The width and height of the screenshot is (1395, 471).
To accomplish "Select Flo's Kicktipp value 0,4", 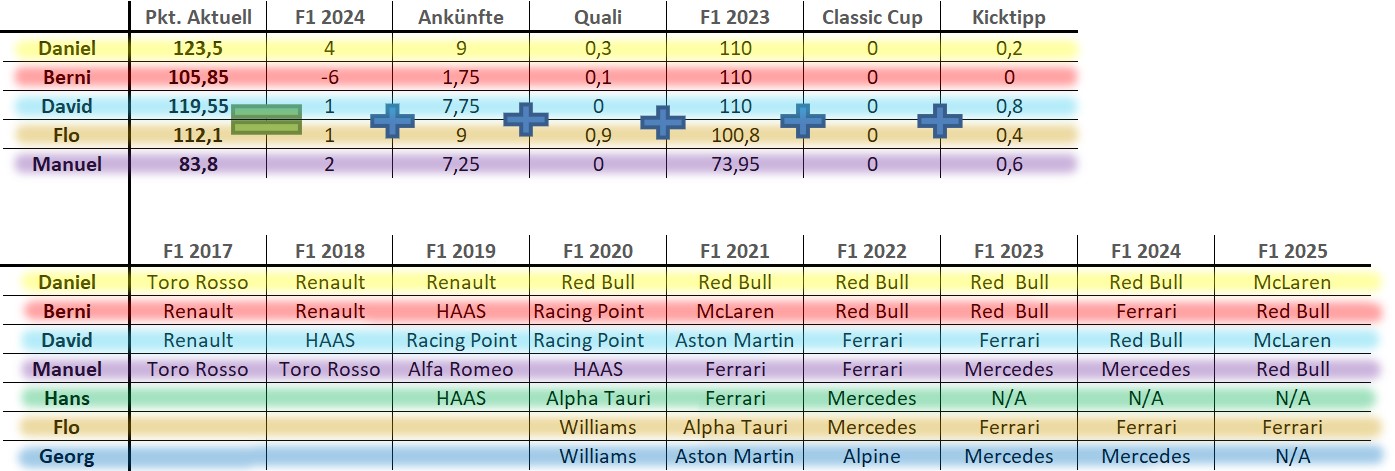I will pyautogui.click(x=1009, y=135).
